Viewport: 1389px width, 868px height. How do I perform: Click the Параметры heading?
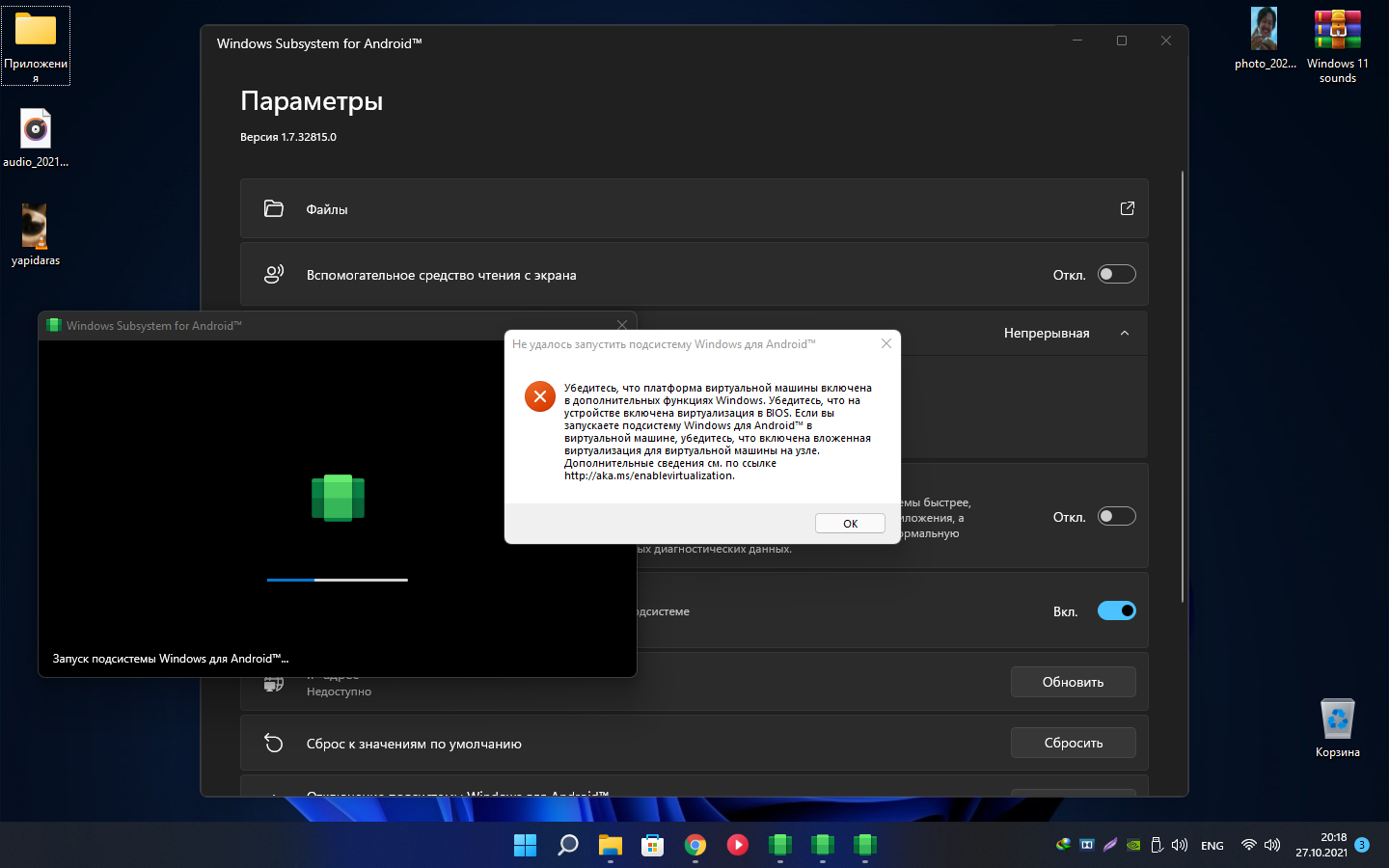coord(312,101)
